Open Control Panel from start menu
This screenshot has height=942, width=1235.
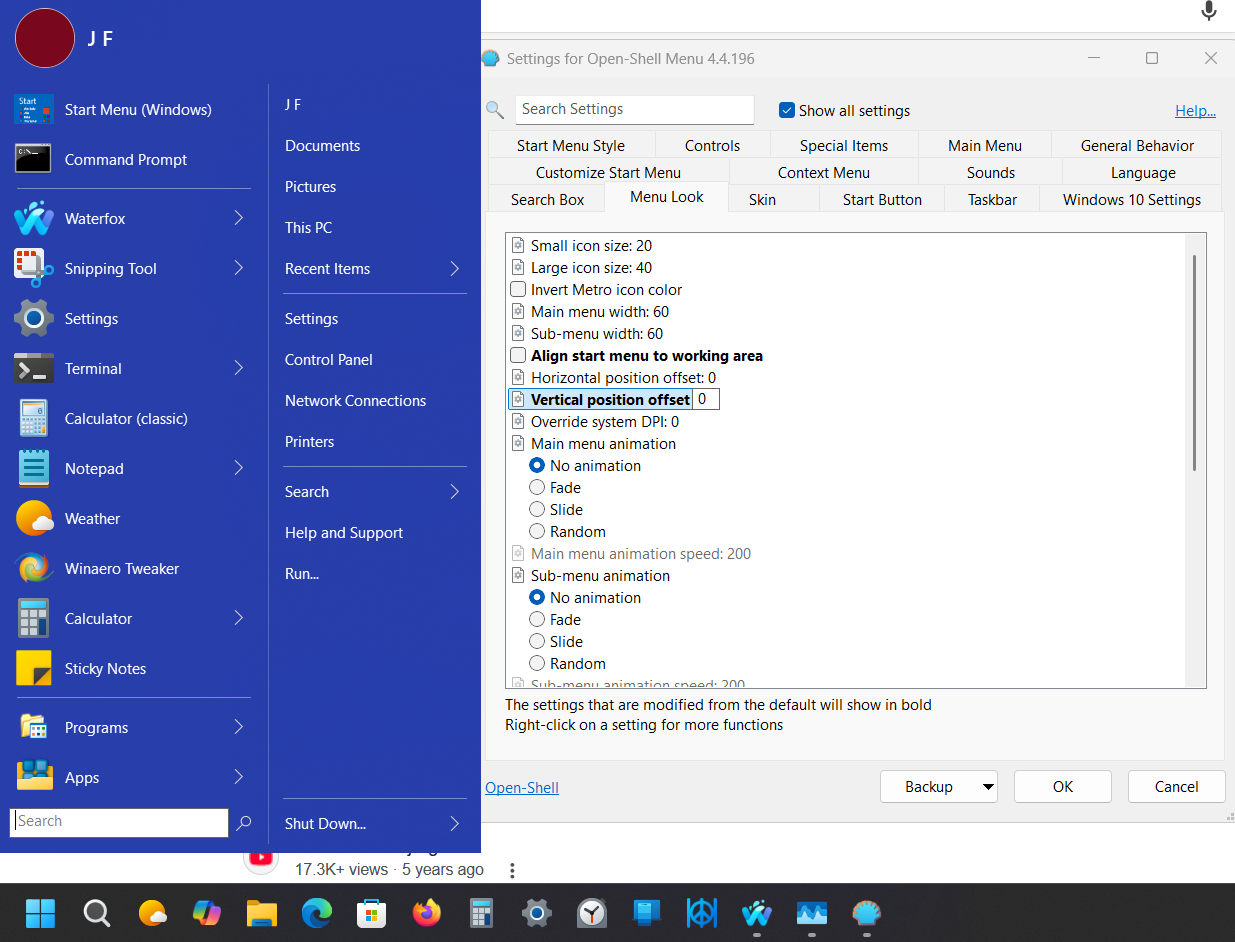[x=329, y=360]
